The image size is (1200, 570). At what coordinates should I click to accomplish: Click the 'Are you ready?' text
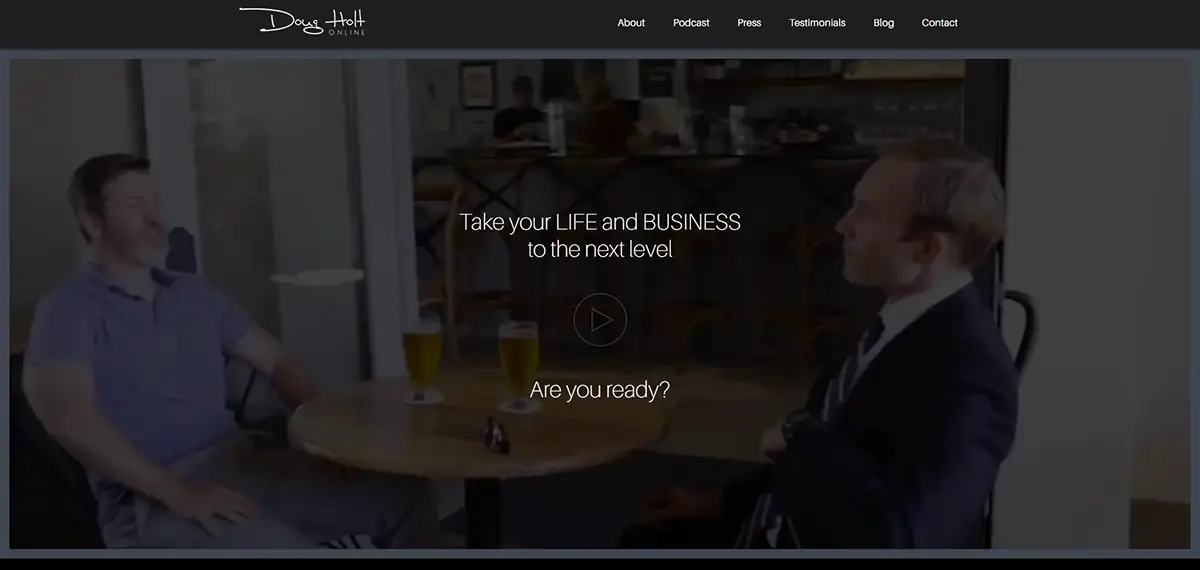(600, 390)
